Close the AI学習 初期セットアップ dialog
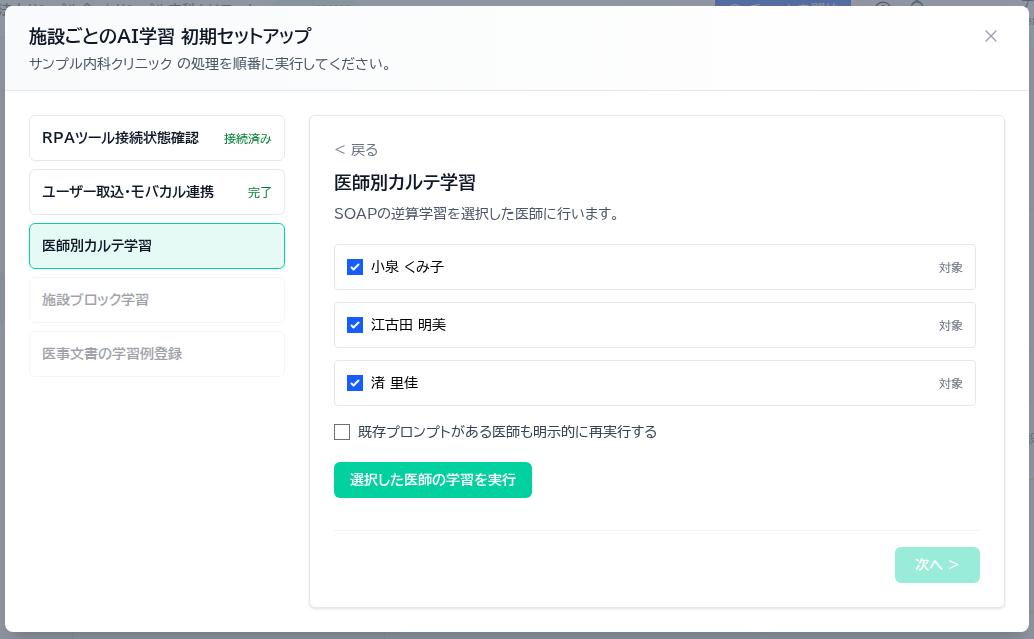Screen dimensions: 1034x639 pyautogui.click(x=990, y=36)
